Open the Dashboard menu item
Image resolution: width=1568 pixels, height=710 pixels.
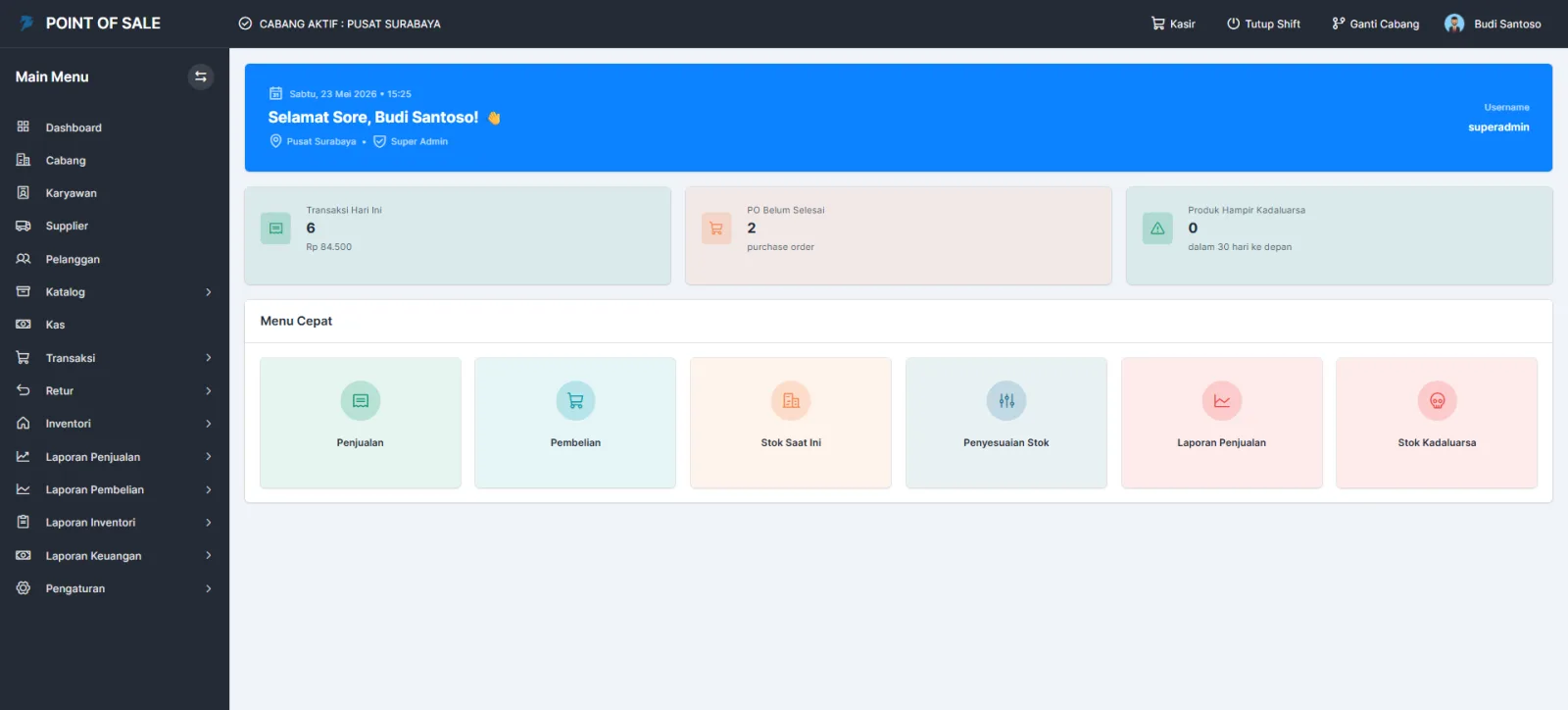click(x=115, y=127)
